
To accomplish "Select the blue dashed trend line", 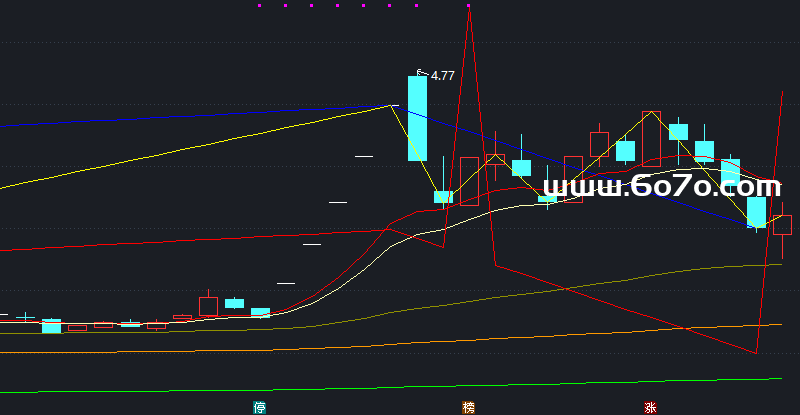I will pyautogui.click(x=200, y=113).
